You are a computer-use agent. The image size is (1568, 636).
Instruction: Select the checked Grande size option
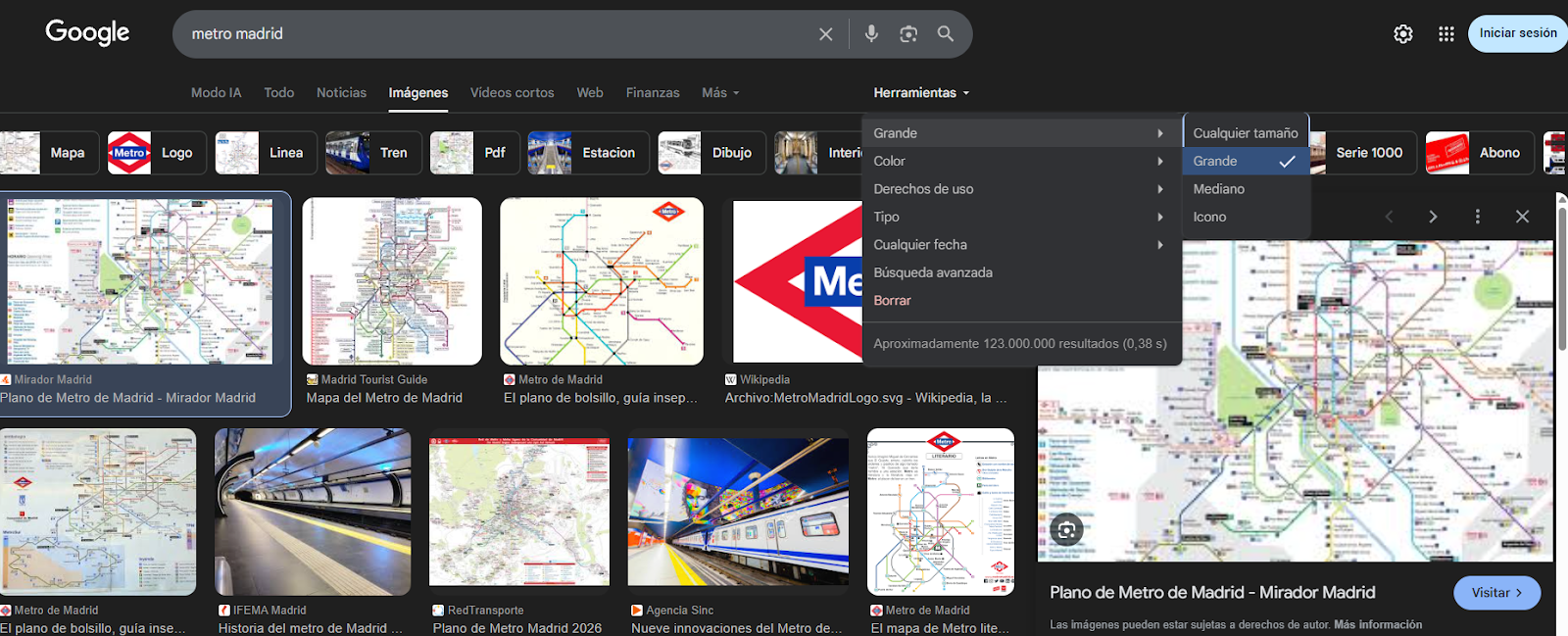pyautogui.click(x=1244, y=161)
